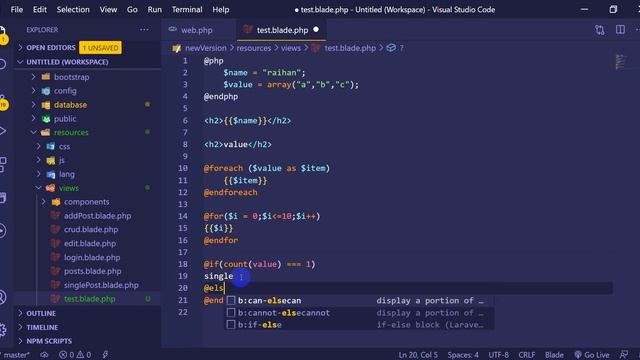Click the lightning bolt status icon
This screenshot has height=360, width=640.
[x=105, y=355]
